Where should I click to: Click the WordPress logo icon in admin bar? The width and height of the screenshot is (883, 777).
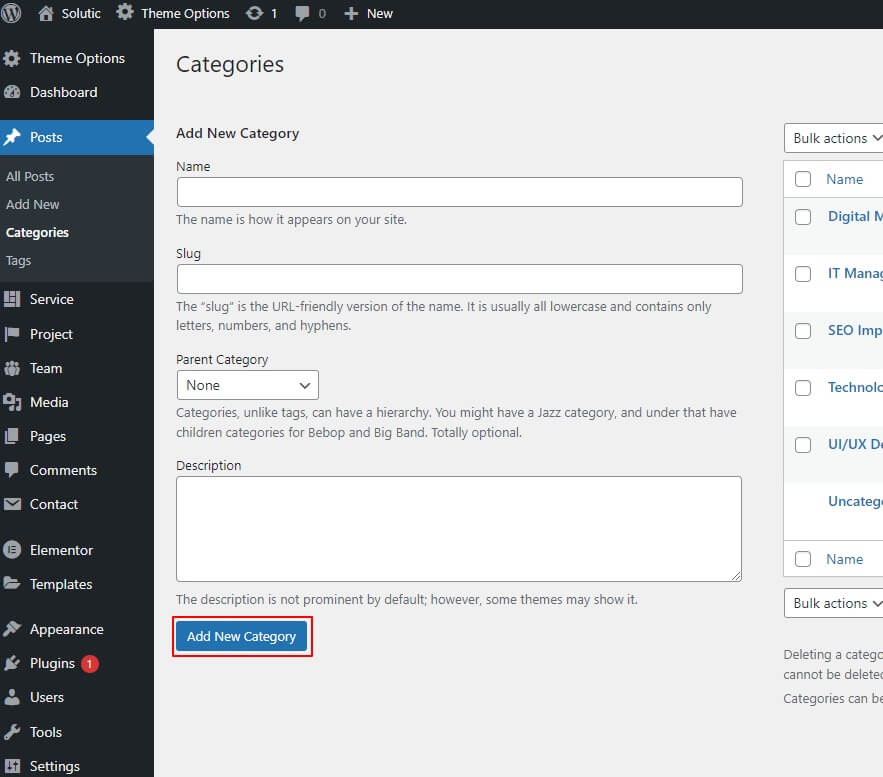click(12, 13)
